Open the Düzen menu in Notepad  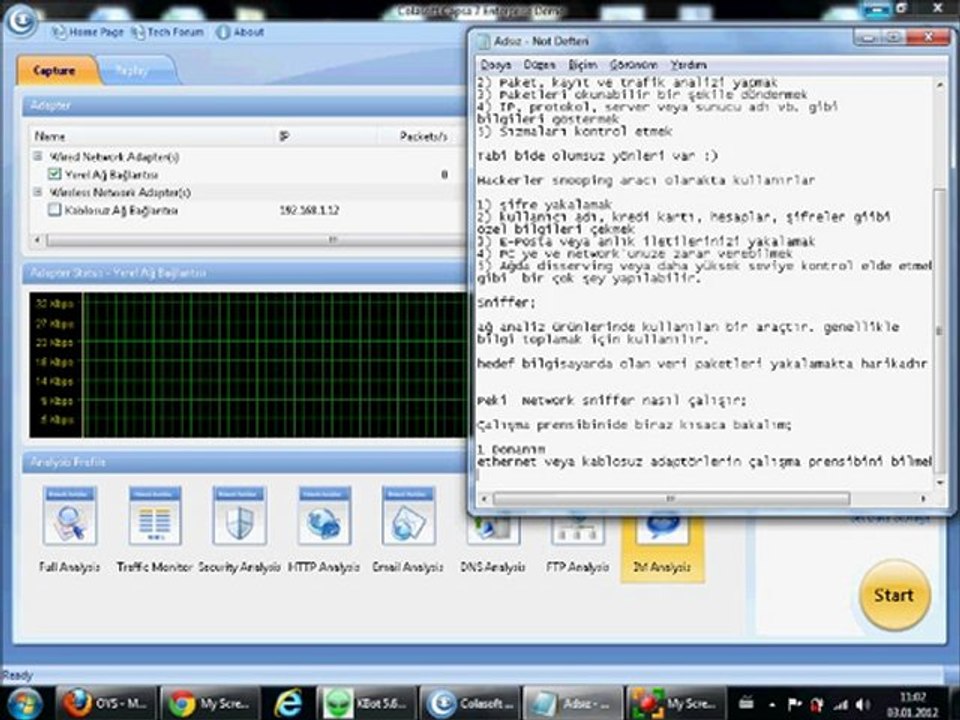pos(539,65)
